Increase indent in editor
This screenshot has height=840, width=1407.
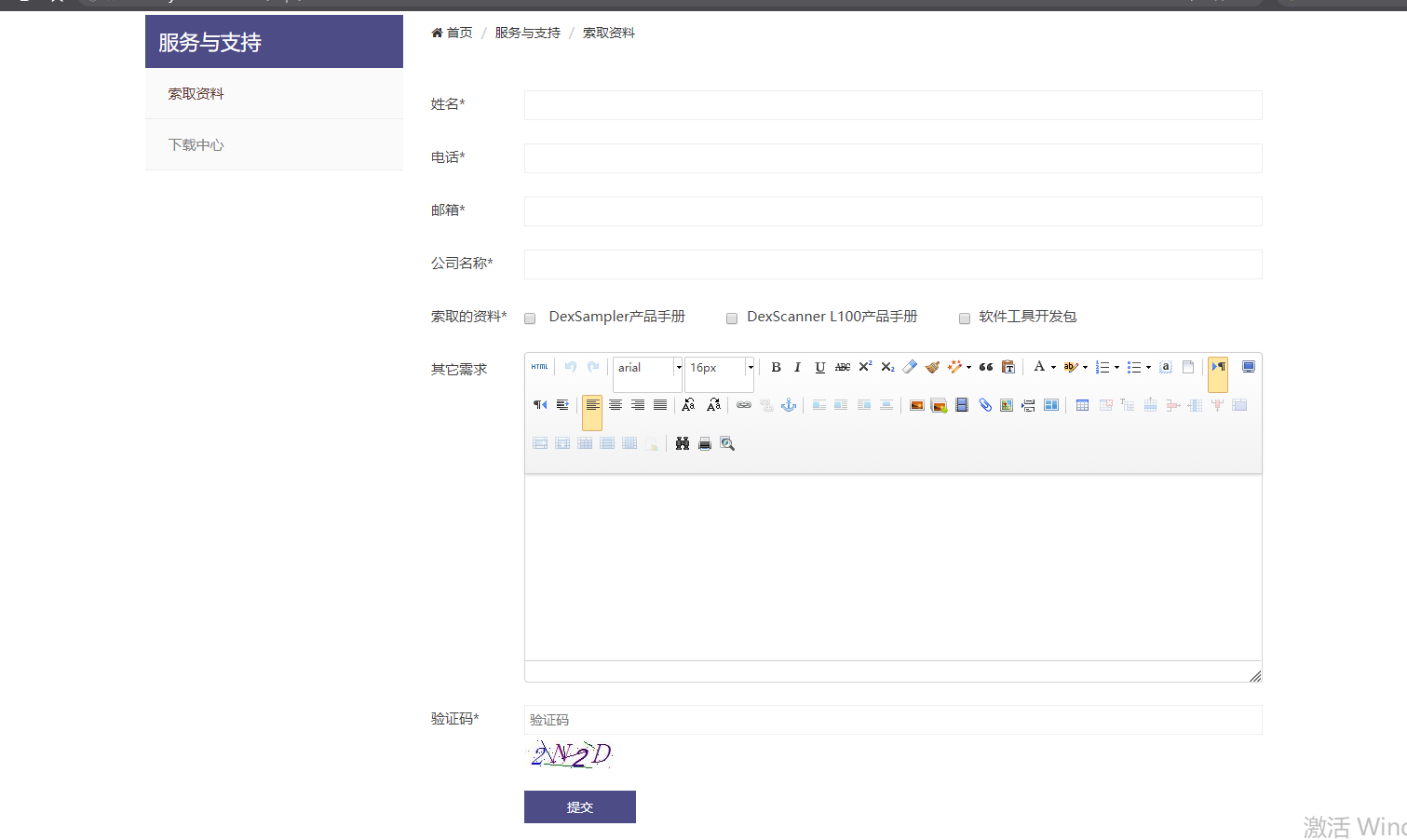[562, 405]
